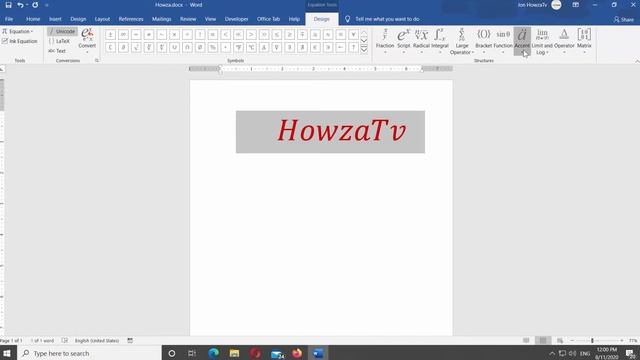640x360 pixels.
Task: Insert the greater-than-or-equal symbol
Action: (289, 35)
